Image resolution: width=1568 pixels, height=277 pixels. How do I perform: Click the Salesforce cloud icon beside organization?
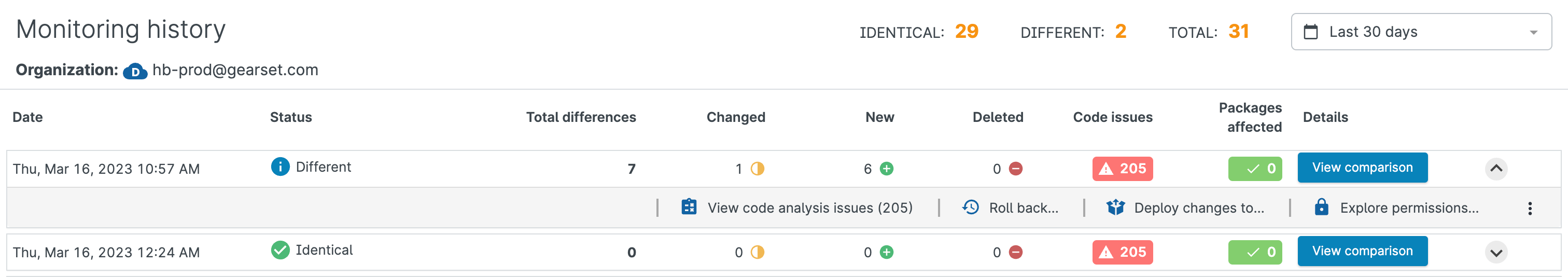134,71
